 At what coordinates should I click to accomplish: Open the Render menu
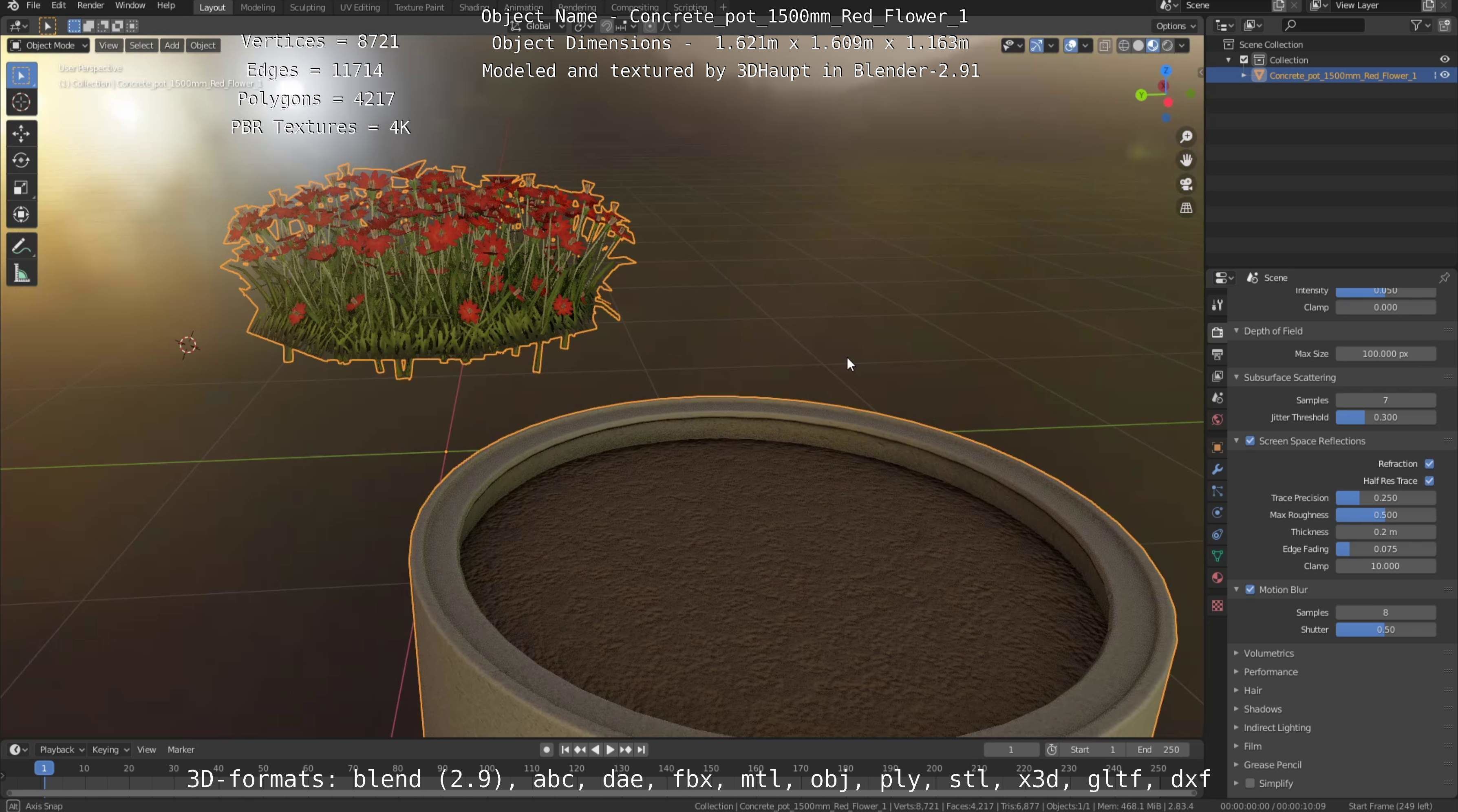(90, 6)
